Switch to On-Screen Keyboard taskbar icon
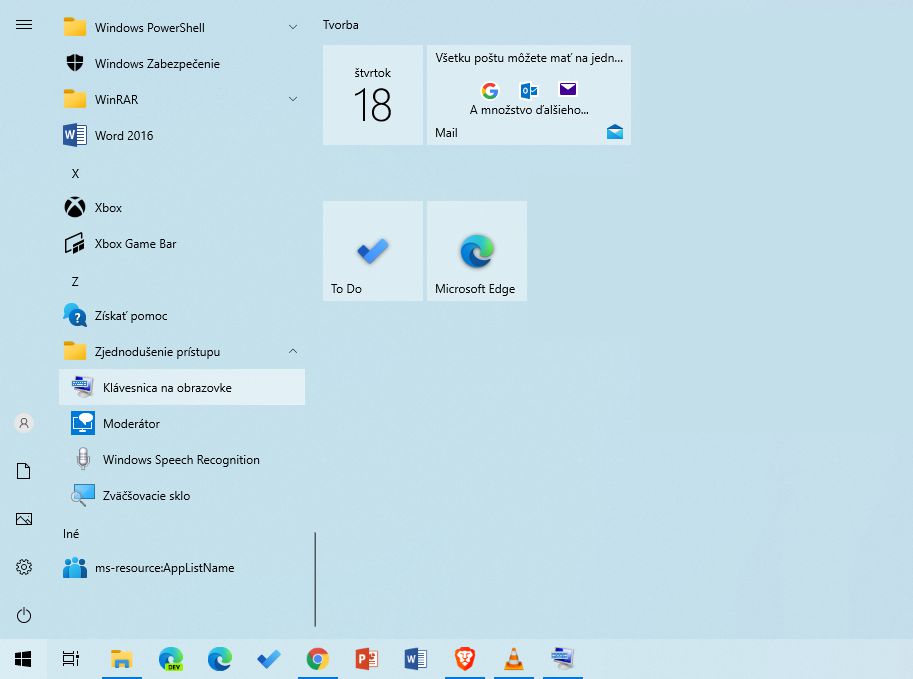 562,659
